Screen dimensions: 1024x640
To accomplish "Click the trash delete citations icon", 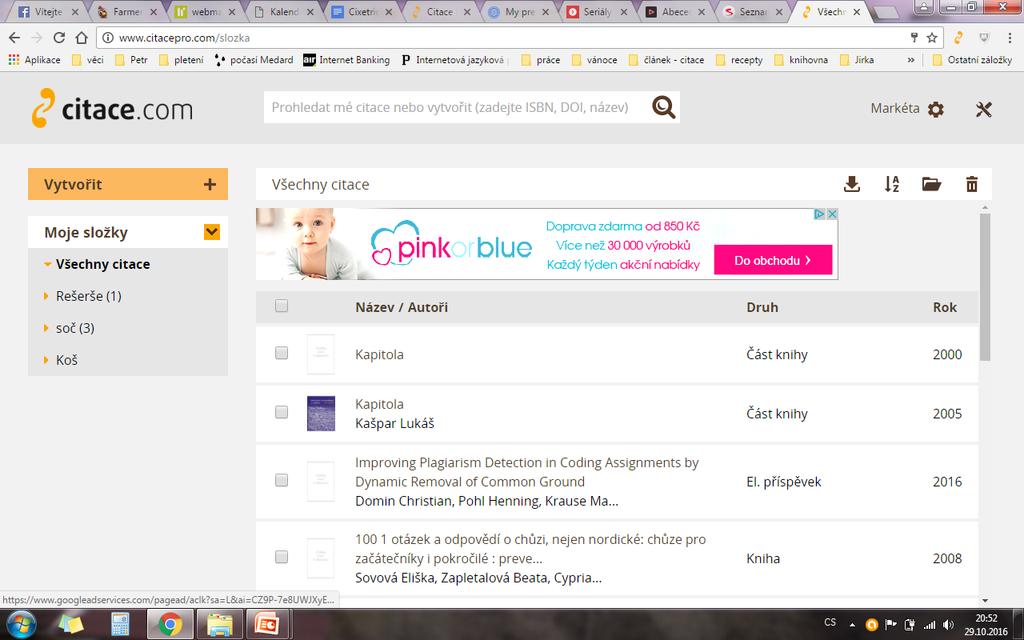I will [972, 184].
